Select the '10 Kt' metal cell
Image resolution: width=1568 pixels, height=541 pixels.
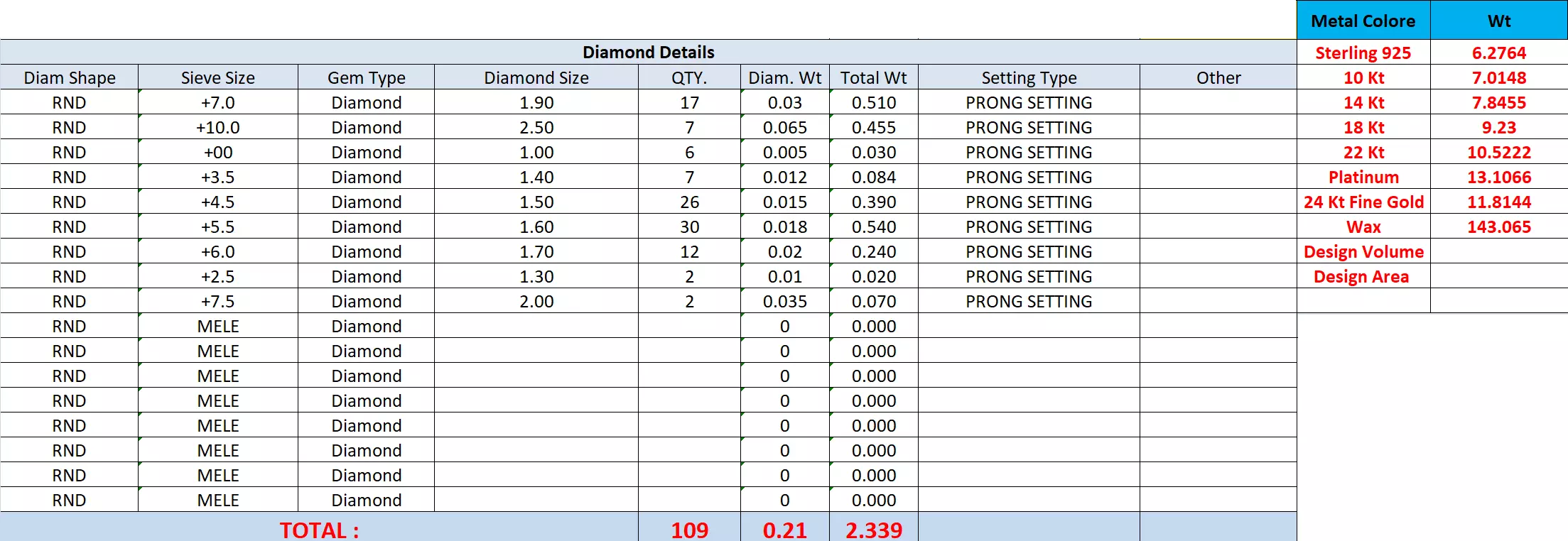coord(1363,77)
